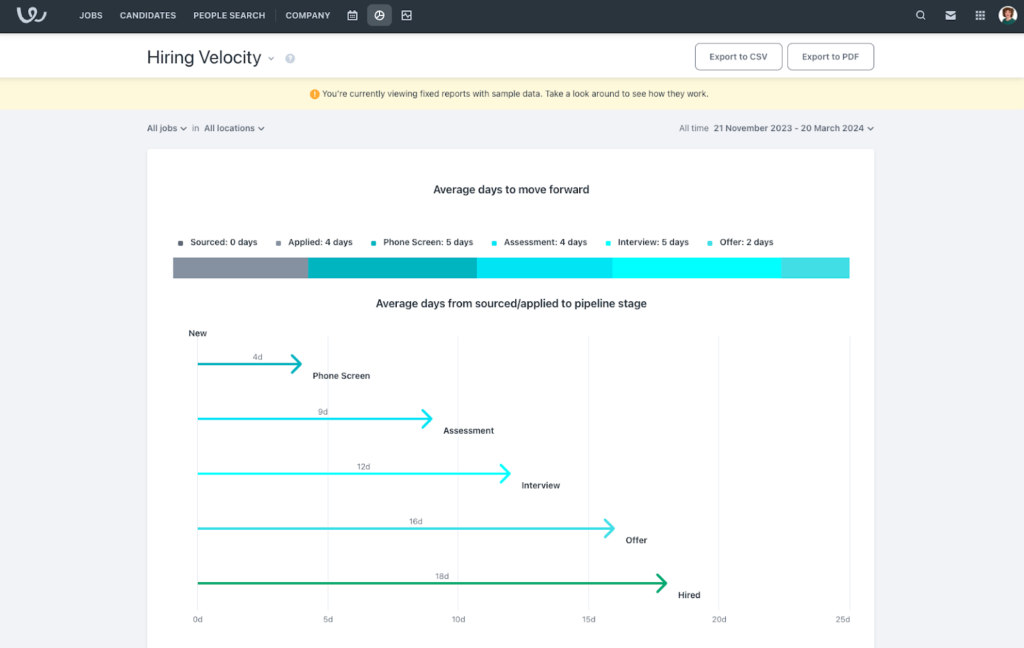Click the Phone Screen: 5 days legend
Screen dimensions: 1024x648
(x=422, y=242)
